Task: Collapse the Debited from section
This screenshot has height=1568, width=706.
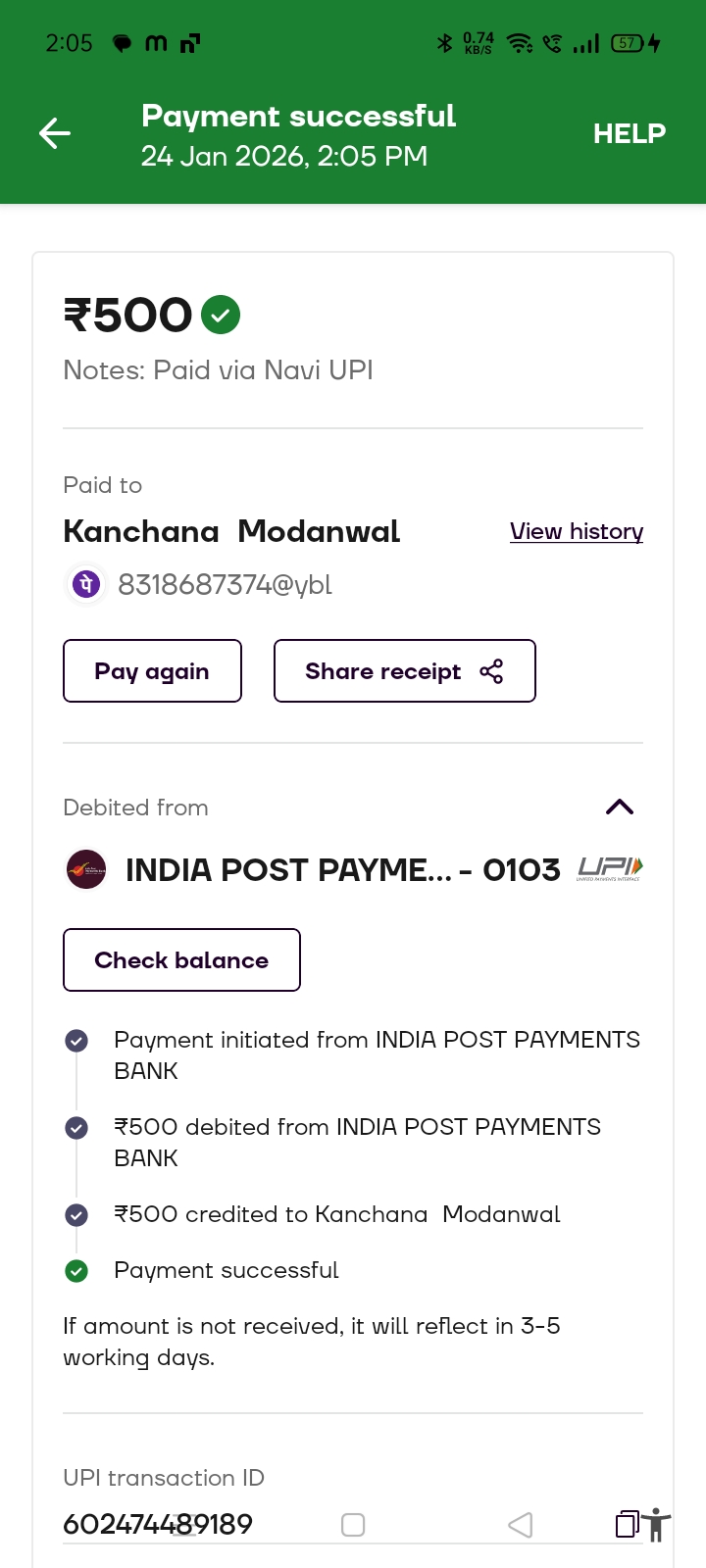Action: pos(620,808)
